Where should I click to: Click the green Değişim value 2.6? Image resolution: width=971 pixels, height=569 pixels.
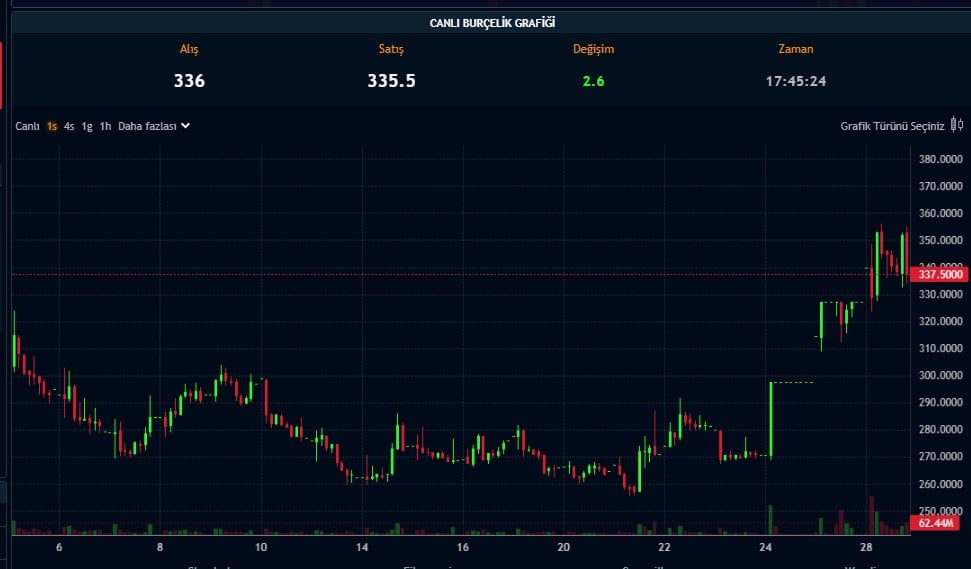point(593,81)
